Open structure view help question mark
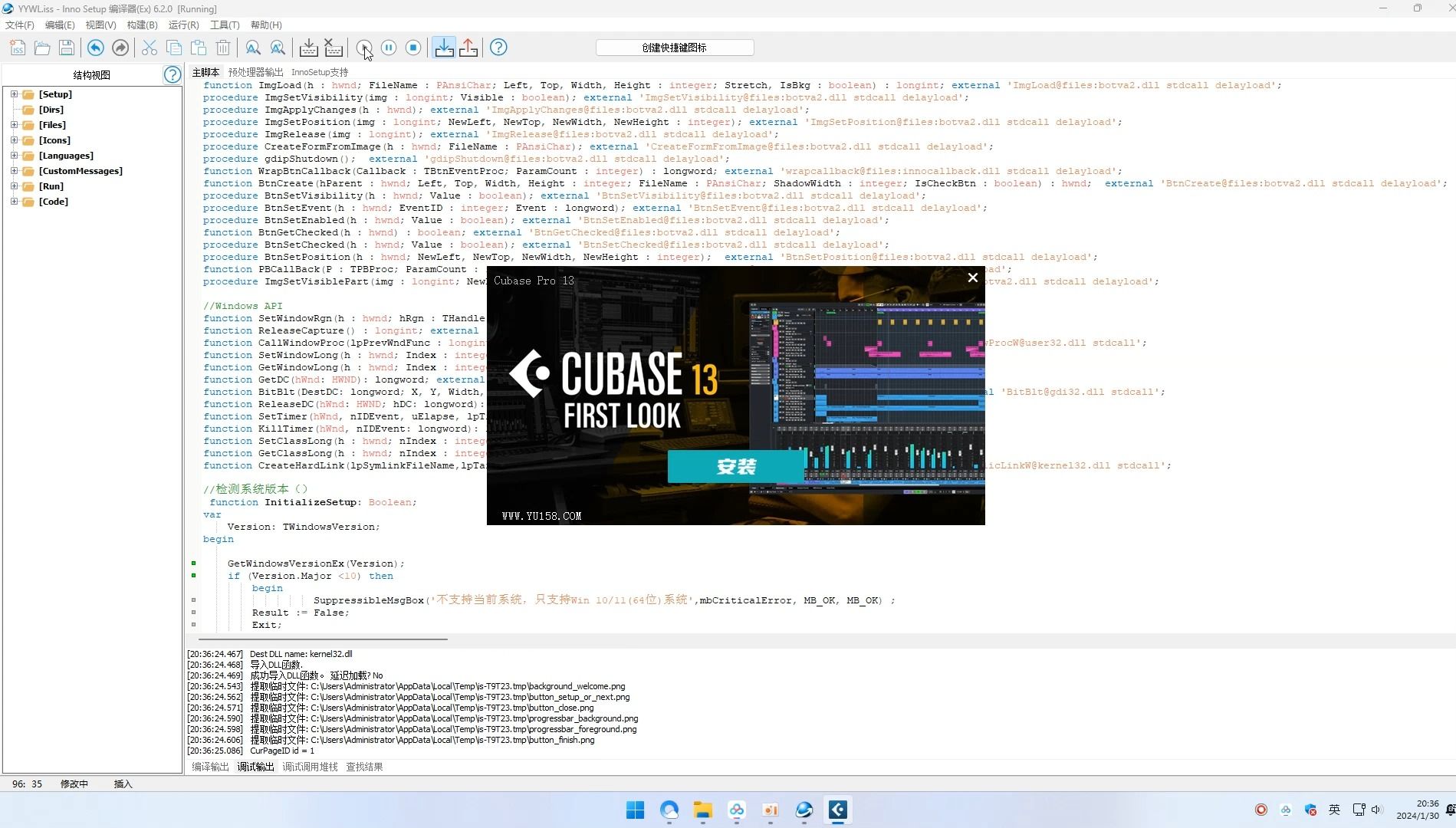This screenshot has width=1456, height=828. click(x=173, y=74)
